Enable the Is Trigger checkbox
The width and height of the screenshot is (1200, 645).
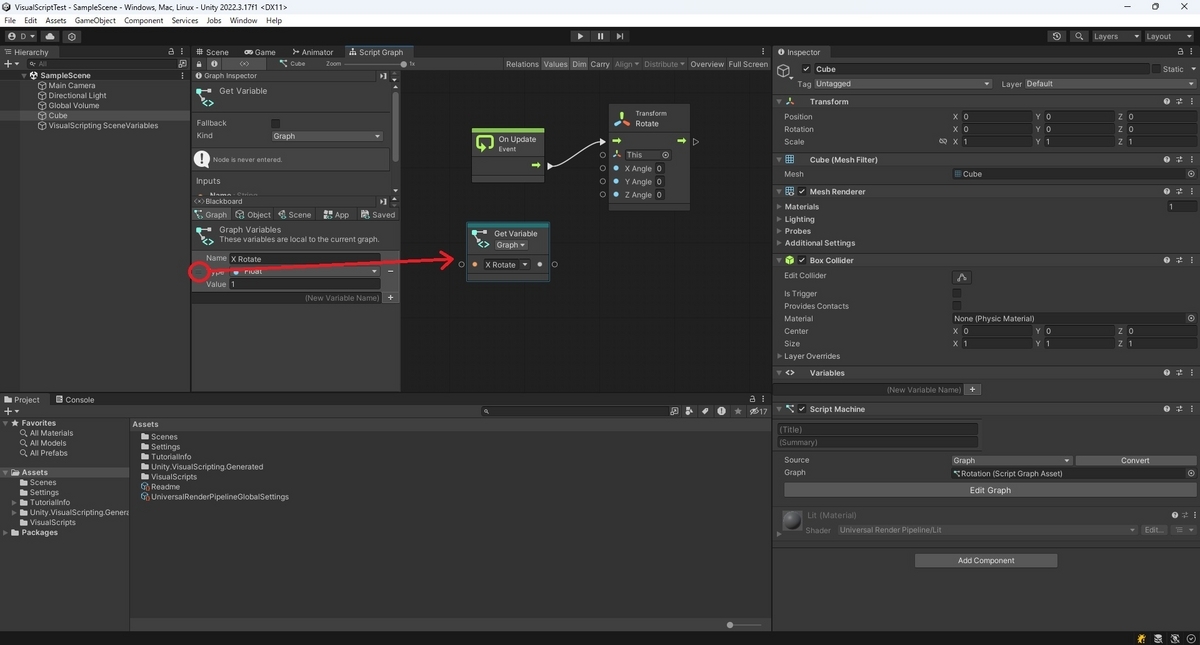point(957,294)
